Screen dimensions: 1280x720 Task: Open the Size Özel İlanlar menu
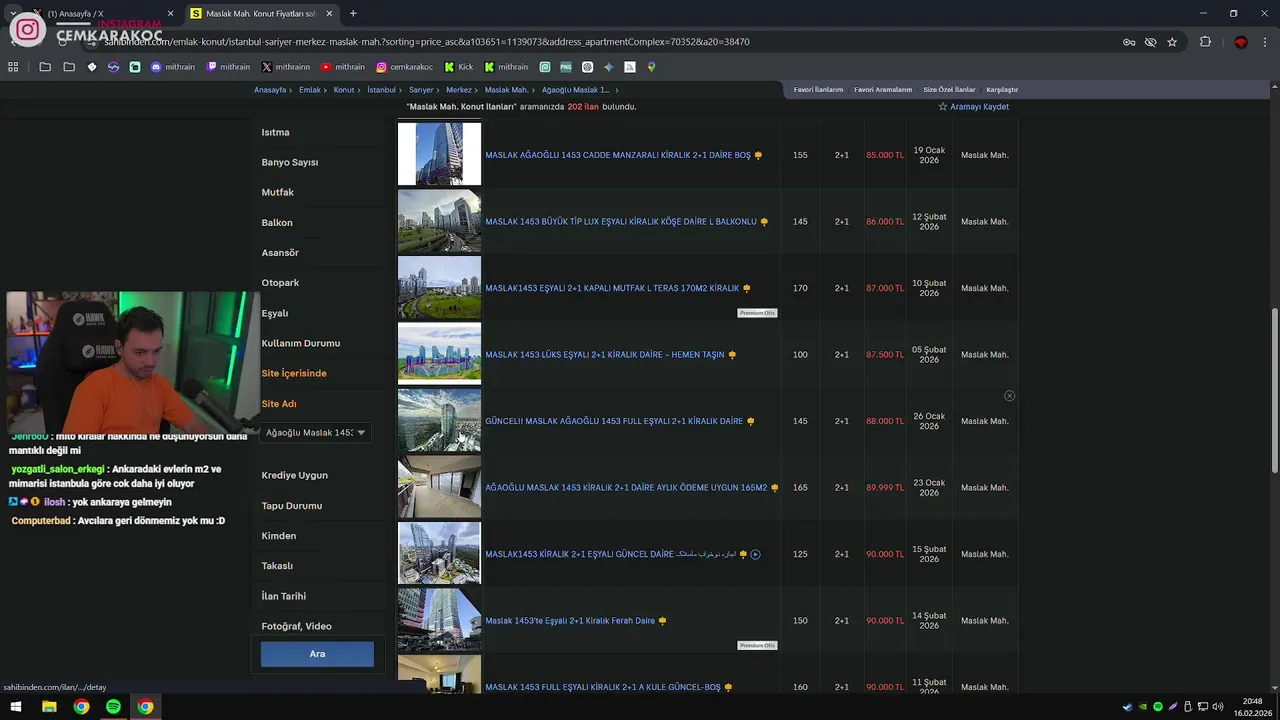949,90
